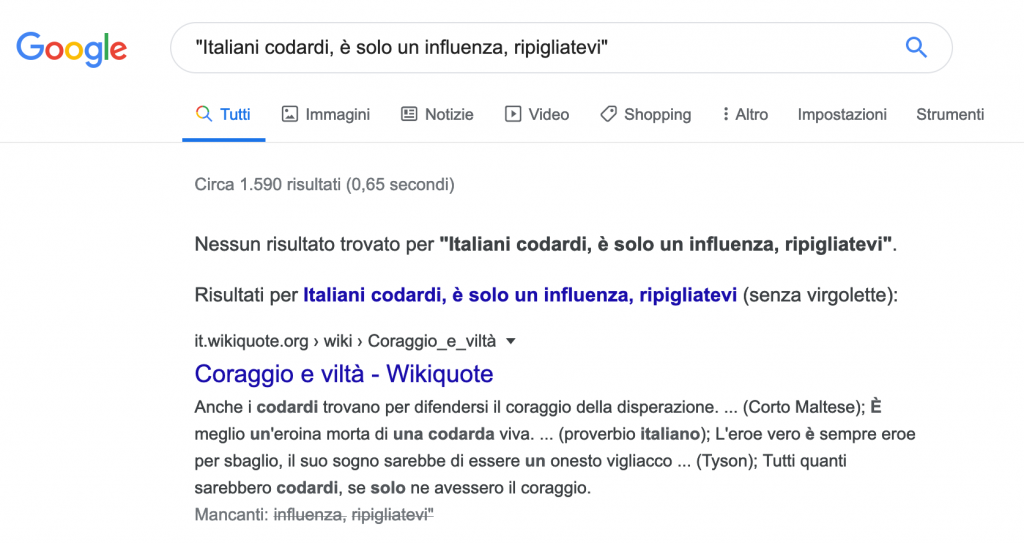Click the Google logo
The image size is (1024, 543).
pos(72,48)
